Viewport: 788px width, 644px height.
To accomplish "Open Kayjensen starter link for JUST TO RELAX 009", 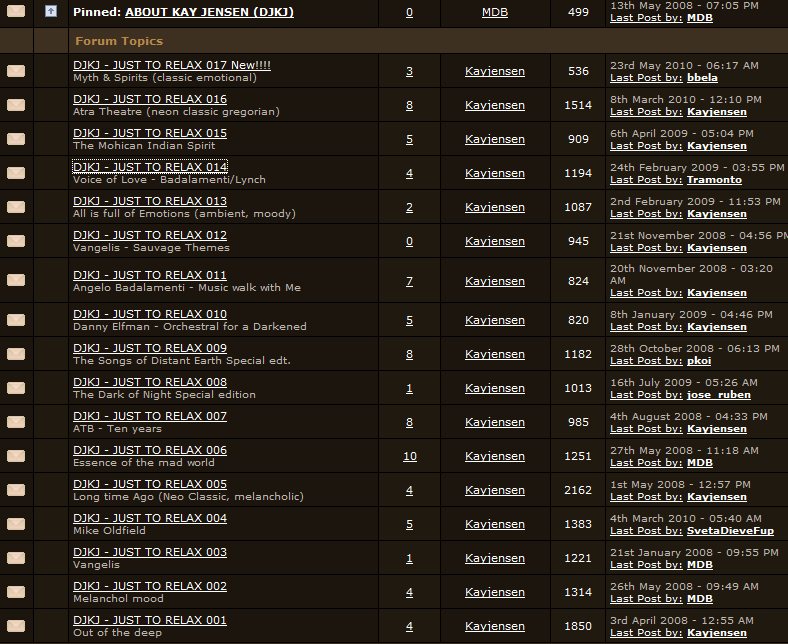I will [x=495, y=354].
